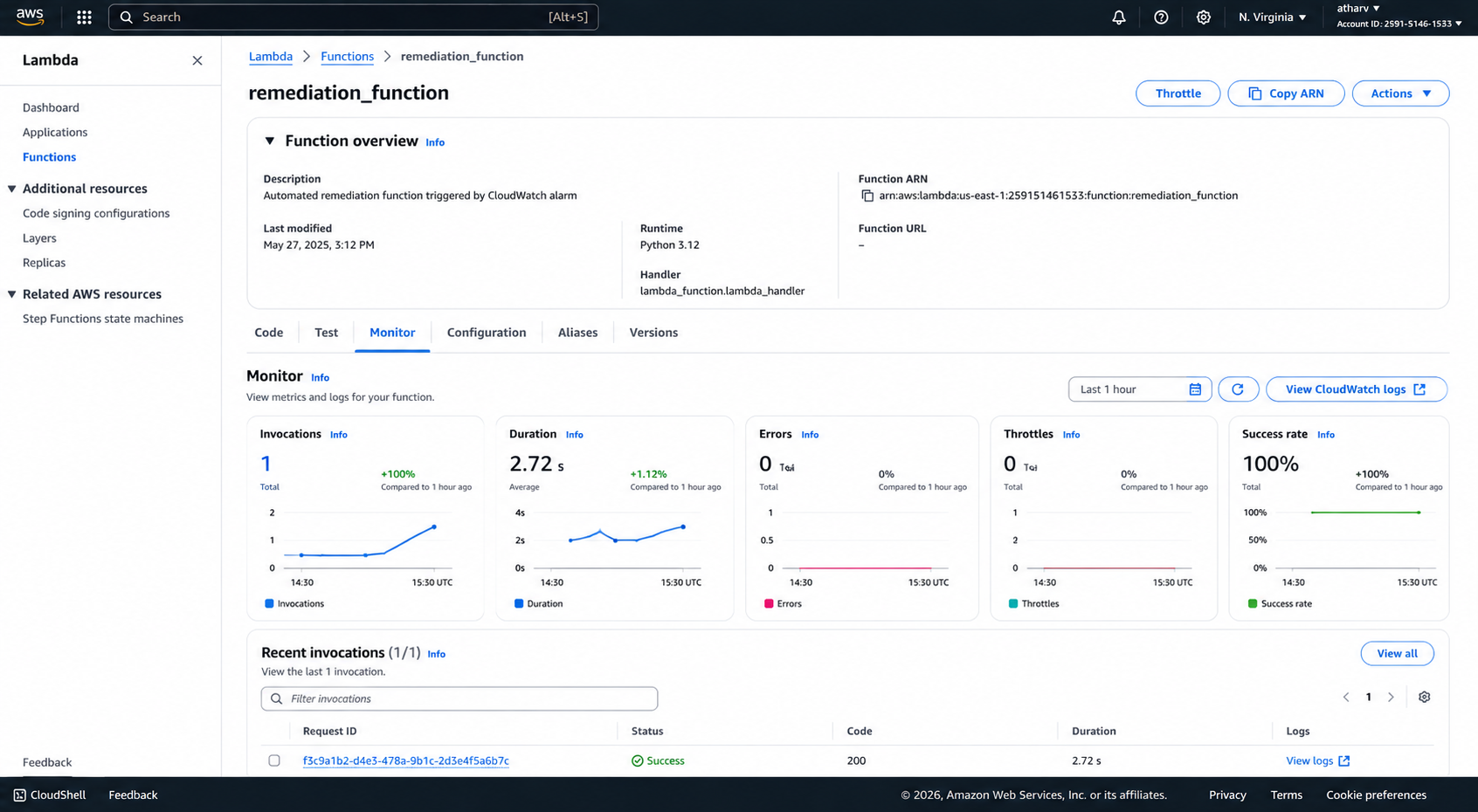Screen dimensions: 1478x812
Task: Click Info next to Invocations metric
Action: (339, 435)
